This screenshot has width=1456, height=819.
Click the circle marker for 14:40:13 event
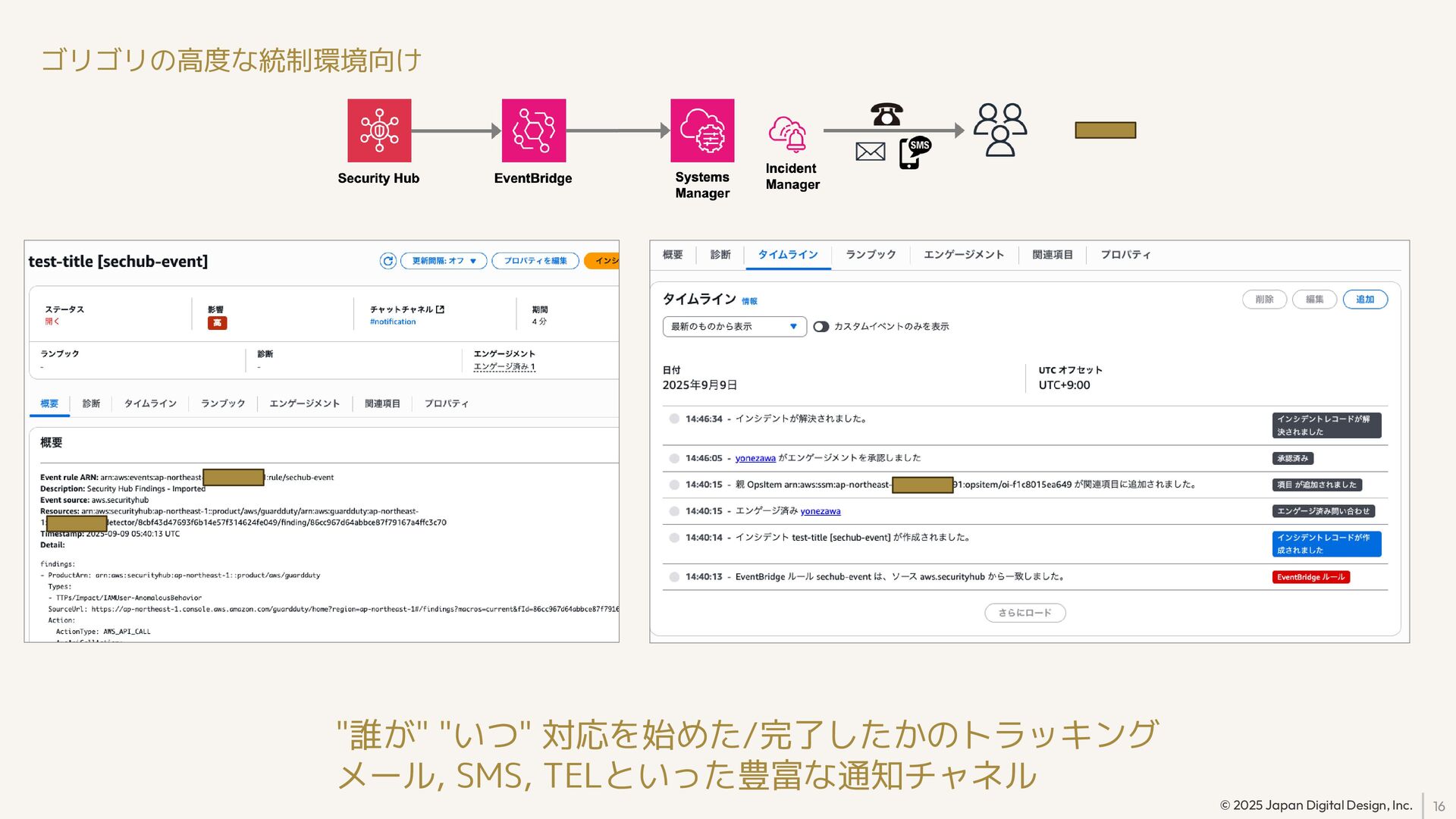point(674,577)
